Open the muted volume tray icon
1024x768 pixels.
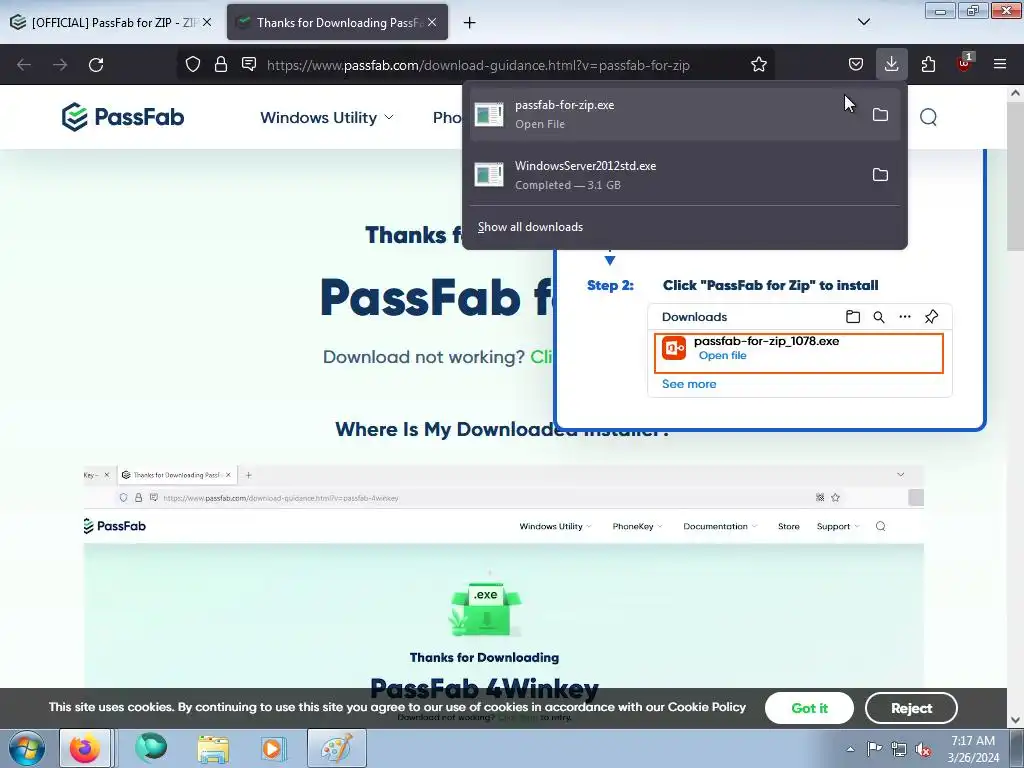click(x=923, y=749)
